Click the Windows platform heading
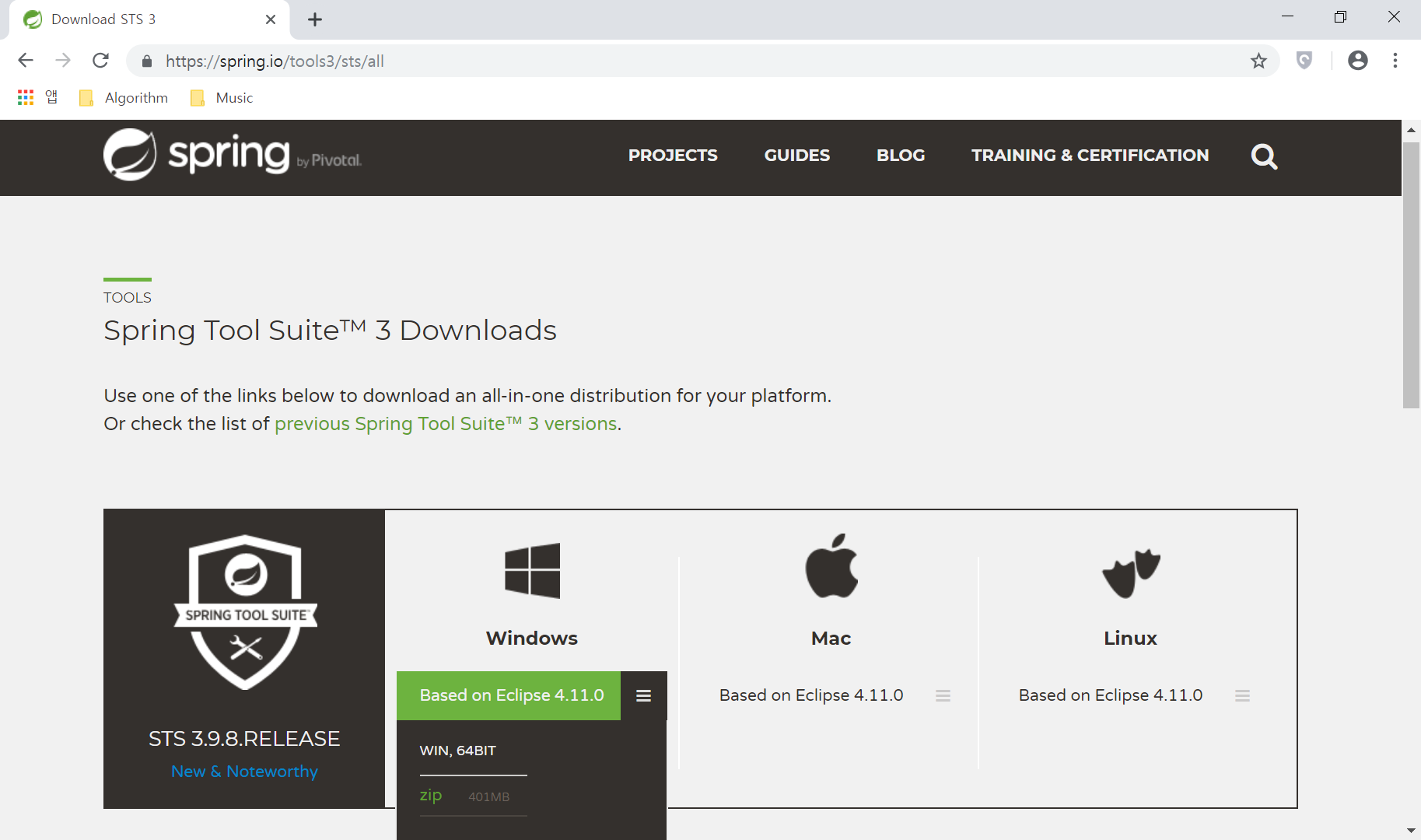This screenshot has width=1421, height=840. (x=532, y=639)
